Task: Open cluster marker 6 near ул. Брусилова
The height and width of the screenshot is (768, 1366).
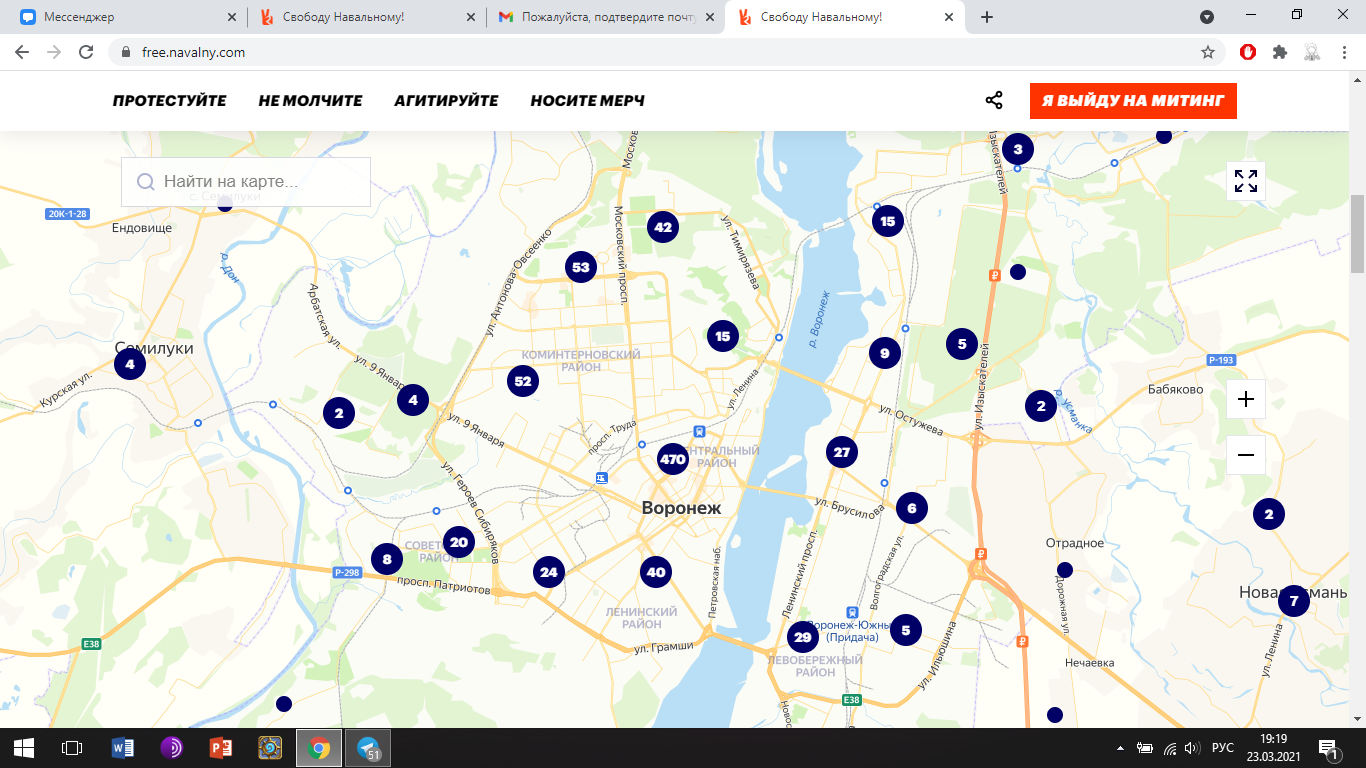Action: (911, 508)
